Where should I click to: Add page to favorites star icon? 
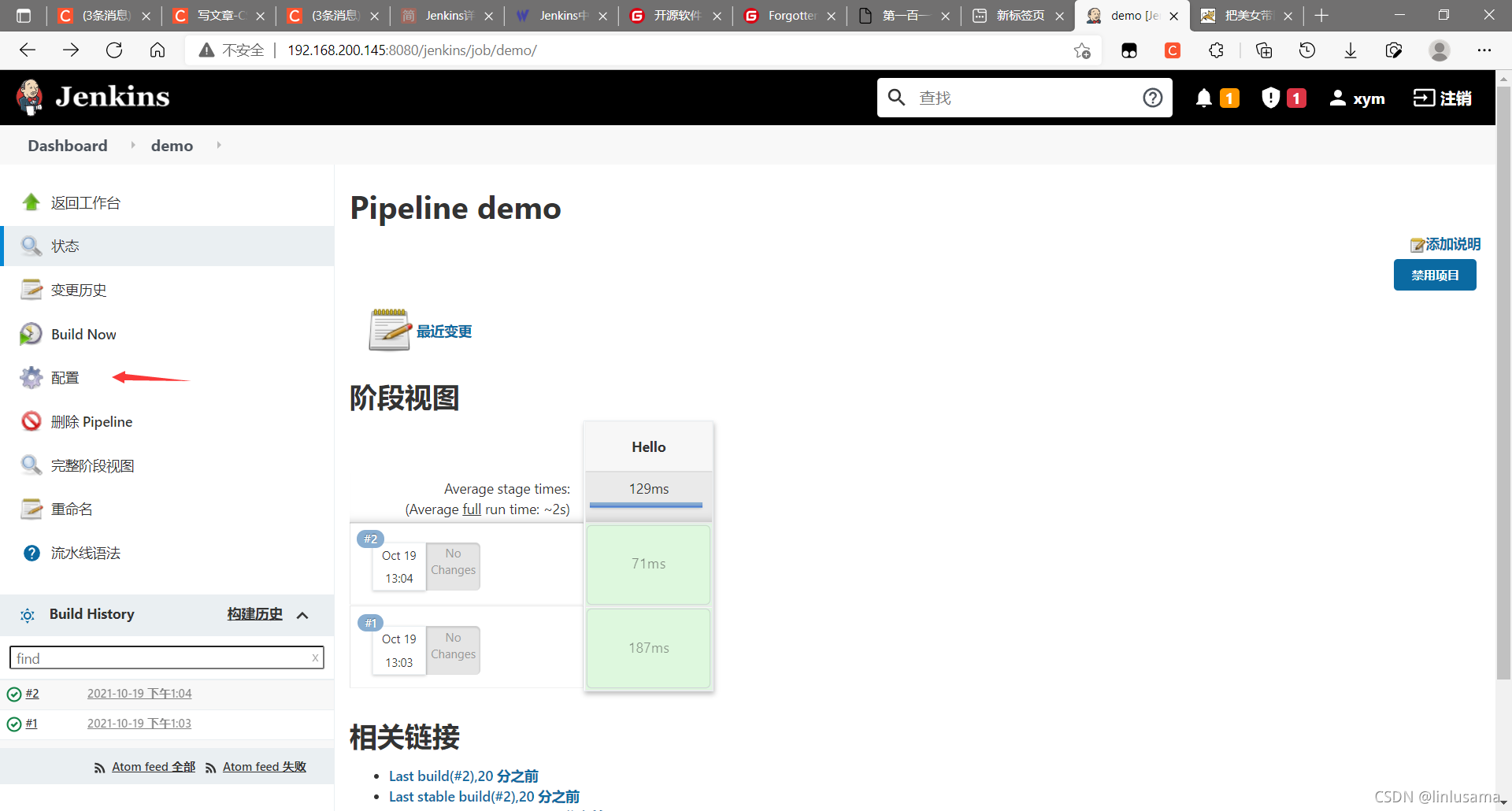click(x=1082, y=50)
